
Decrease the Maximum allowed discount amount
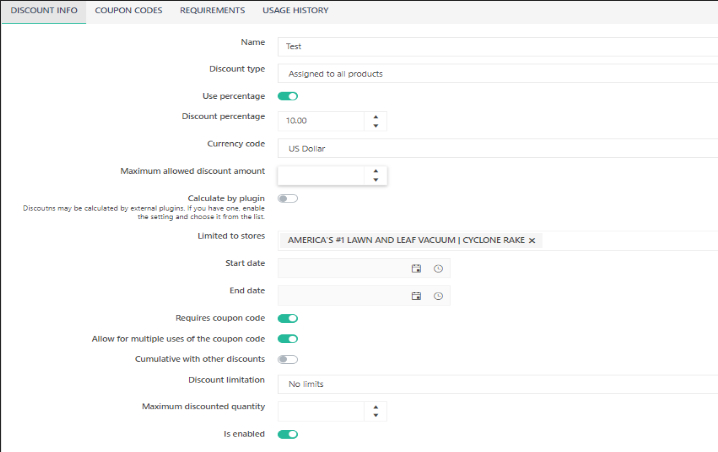coord(375,180)
